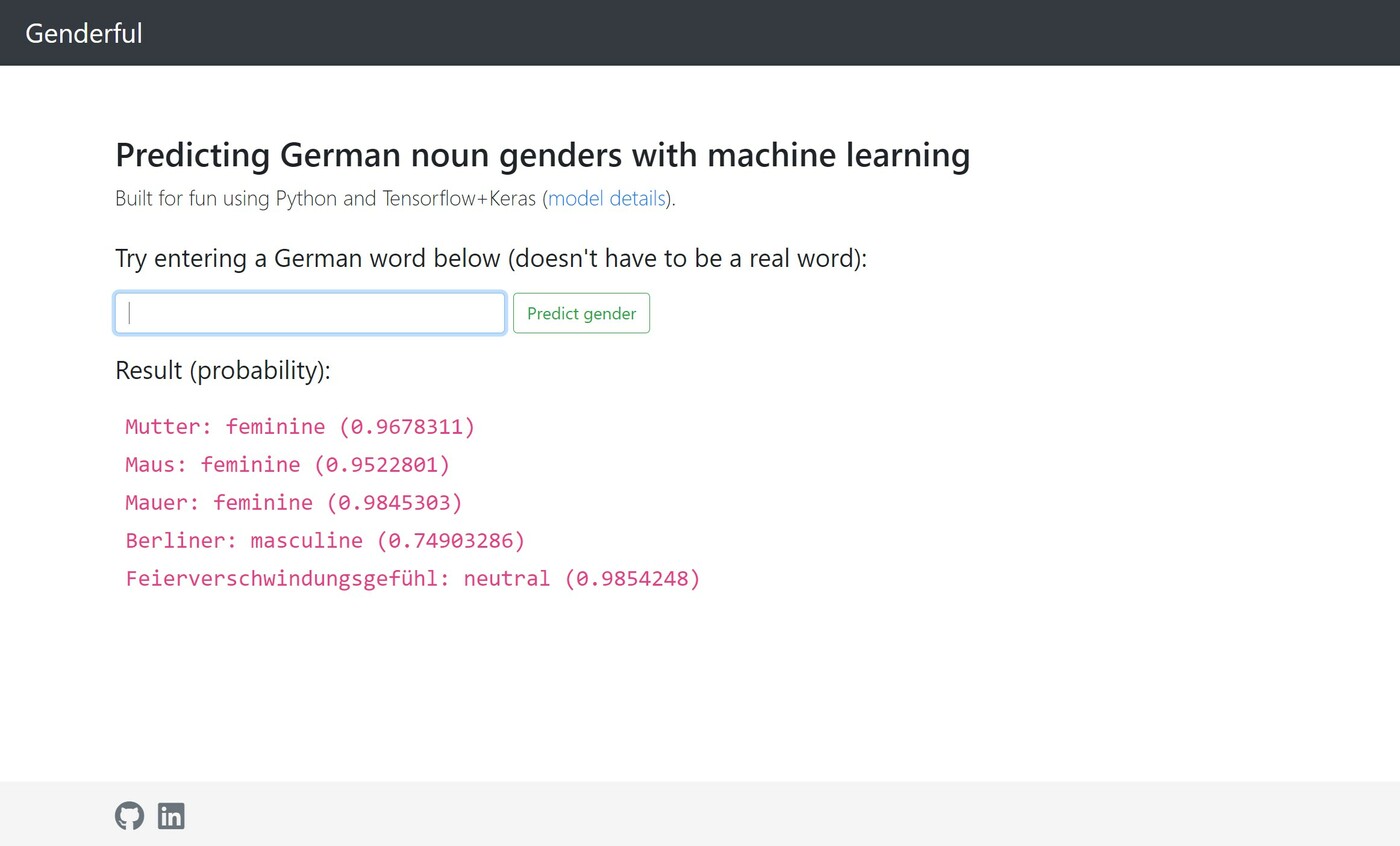Click the Genderful brand logo text

click(x=84, y=33)
